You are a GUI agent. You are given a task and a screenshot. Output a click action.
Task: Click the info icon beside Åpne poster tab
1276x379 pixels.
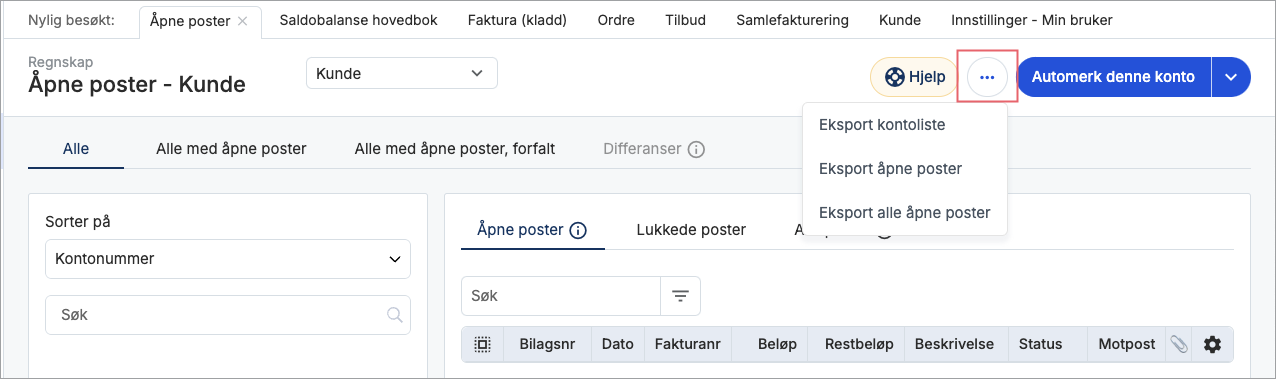coord(578,230)
